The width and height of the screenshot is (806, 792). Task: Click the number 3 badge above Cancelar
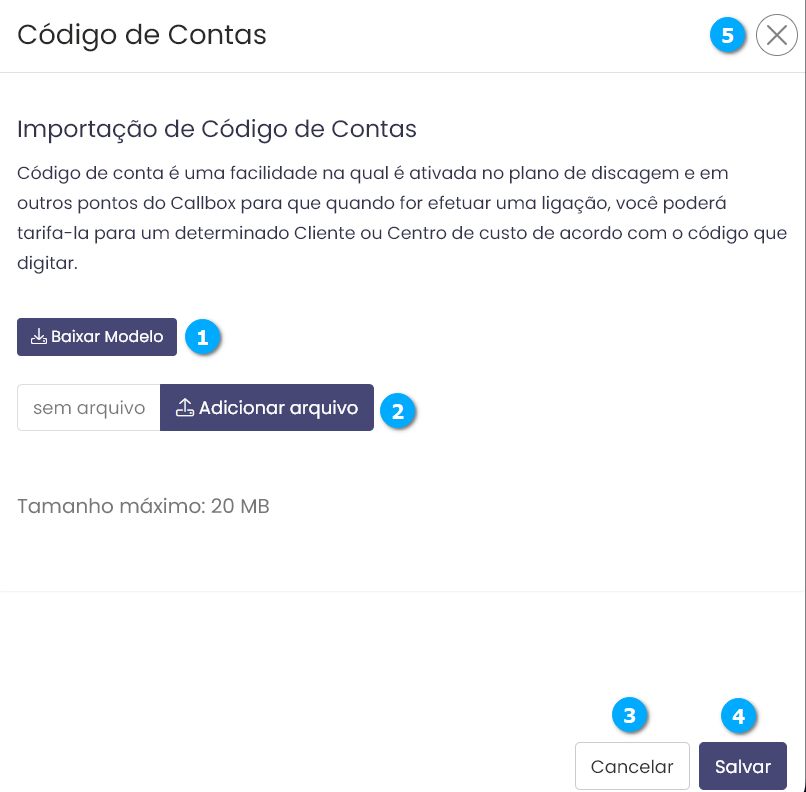coord(629,716)
